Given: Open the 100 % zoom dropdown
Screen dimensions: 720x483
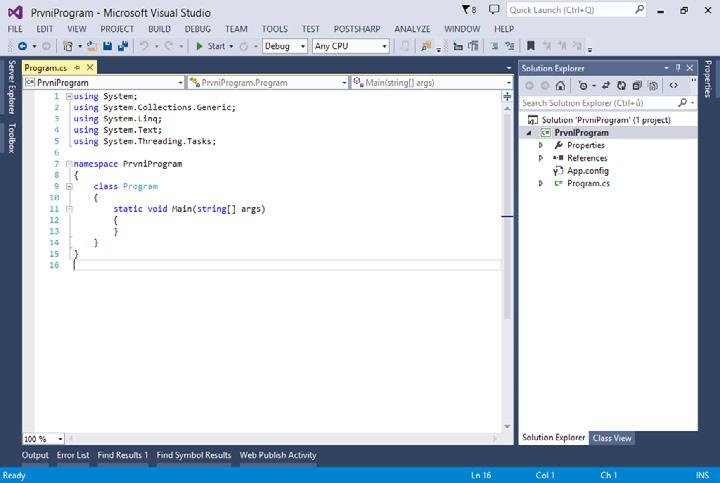Looking at the screenshot, I should point(44,439).
